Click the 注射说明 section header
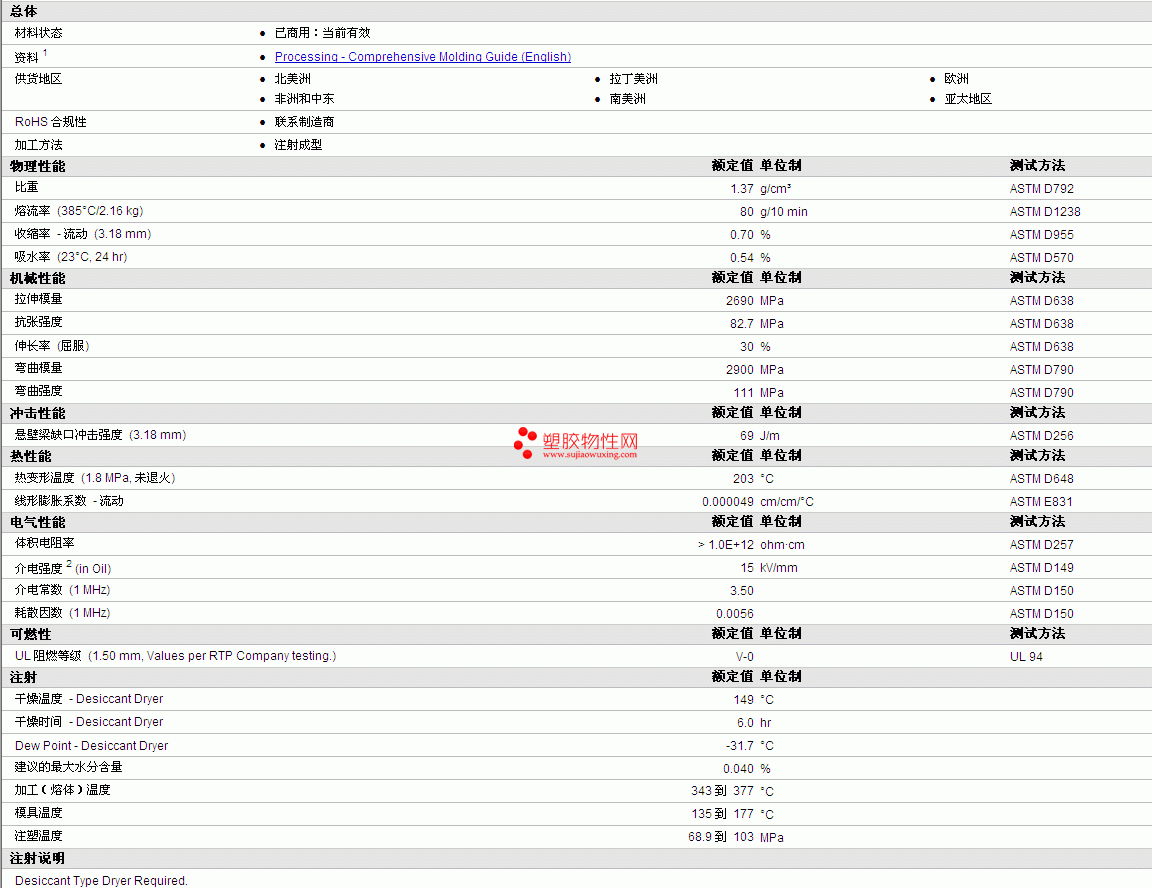 coord(37,858)
